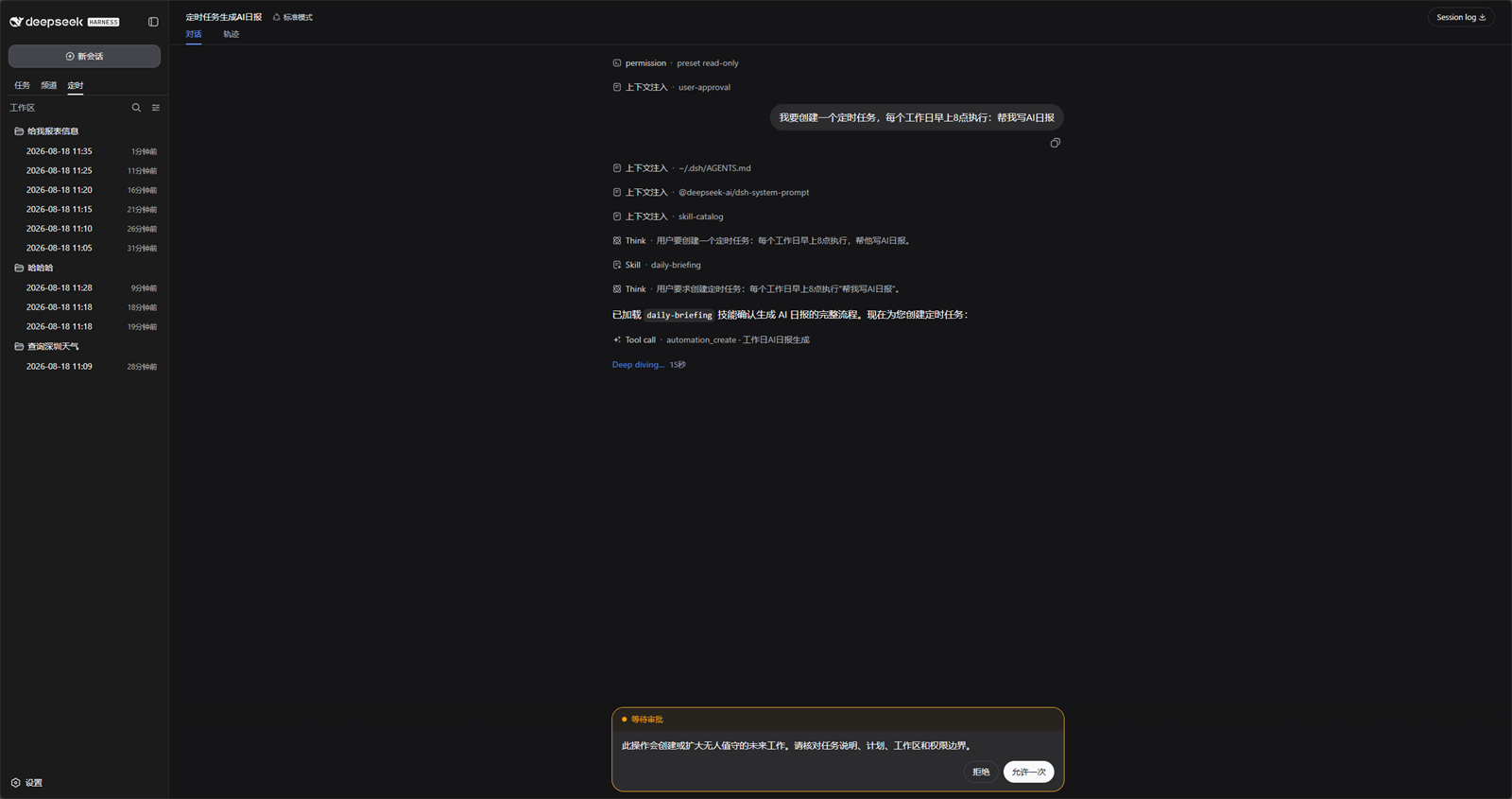Viewport: 1512px width, 799px height.
Task: Click folder icon of 给我报表信息
Action: click(x=19, y=131)
